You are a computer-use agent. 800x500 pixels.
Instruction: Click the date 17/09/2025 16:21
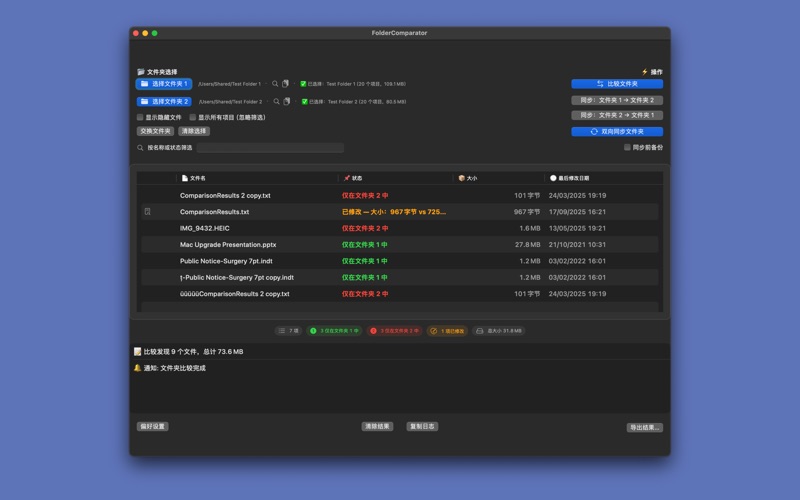tap(577, 212)
